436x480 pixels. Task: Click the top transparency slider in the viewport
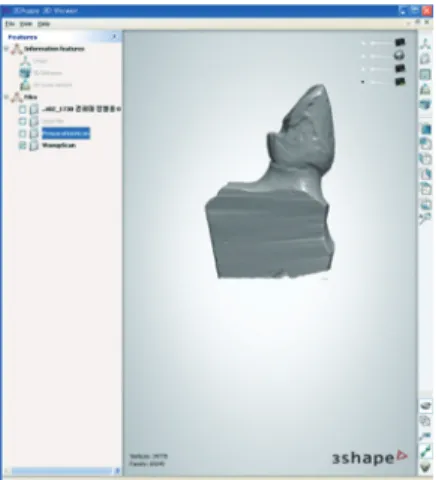point(381,43)
